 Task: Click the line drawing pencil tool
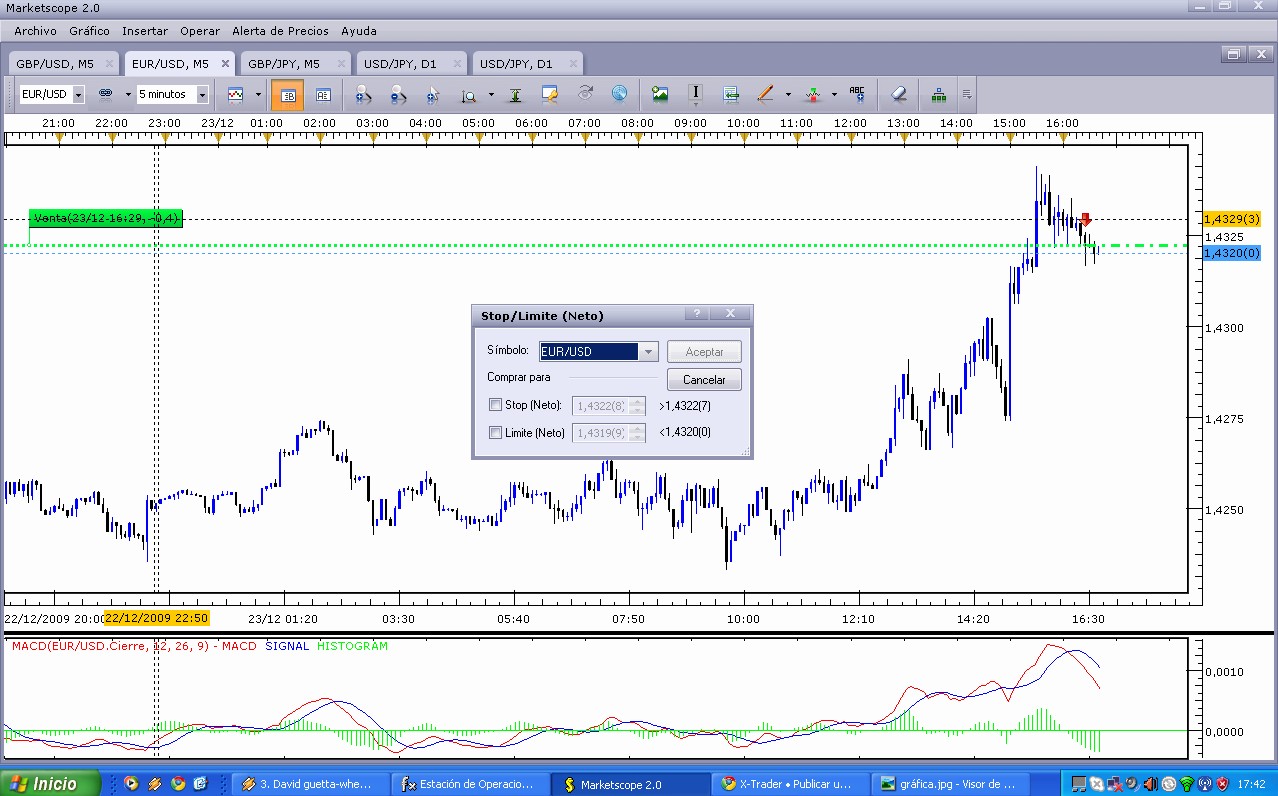pyautogui.click(x=765, y=94)
